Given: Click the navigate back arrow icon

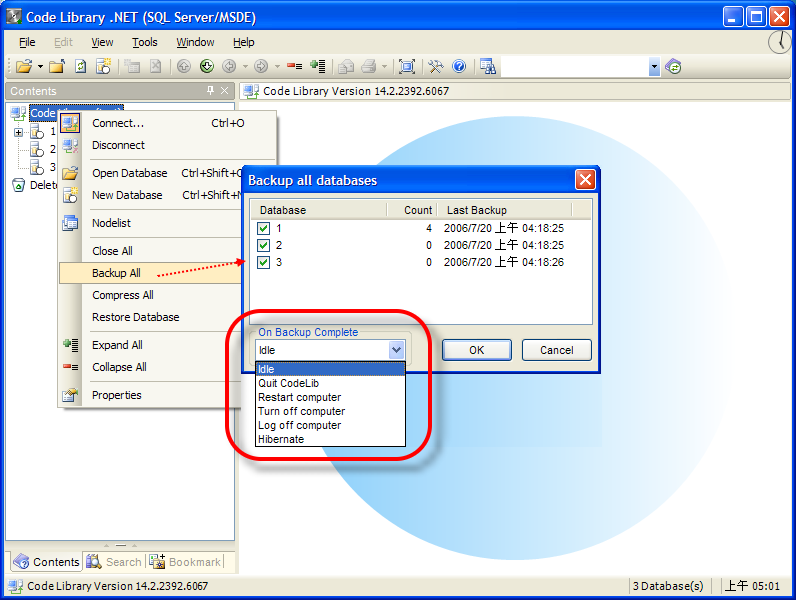Looking at the screenshot, I should pos(229,66).
